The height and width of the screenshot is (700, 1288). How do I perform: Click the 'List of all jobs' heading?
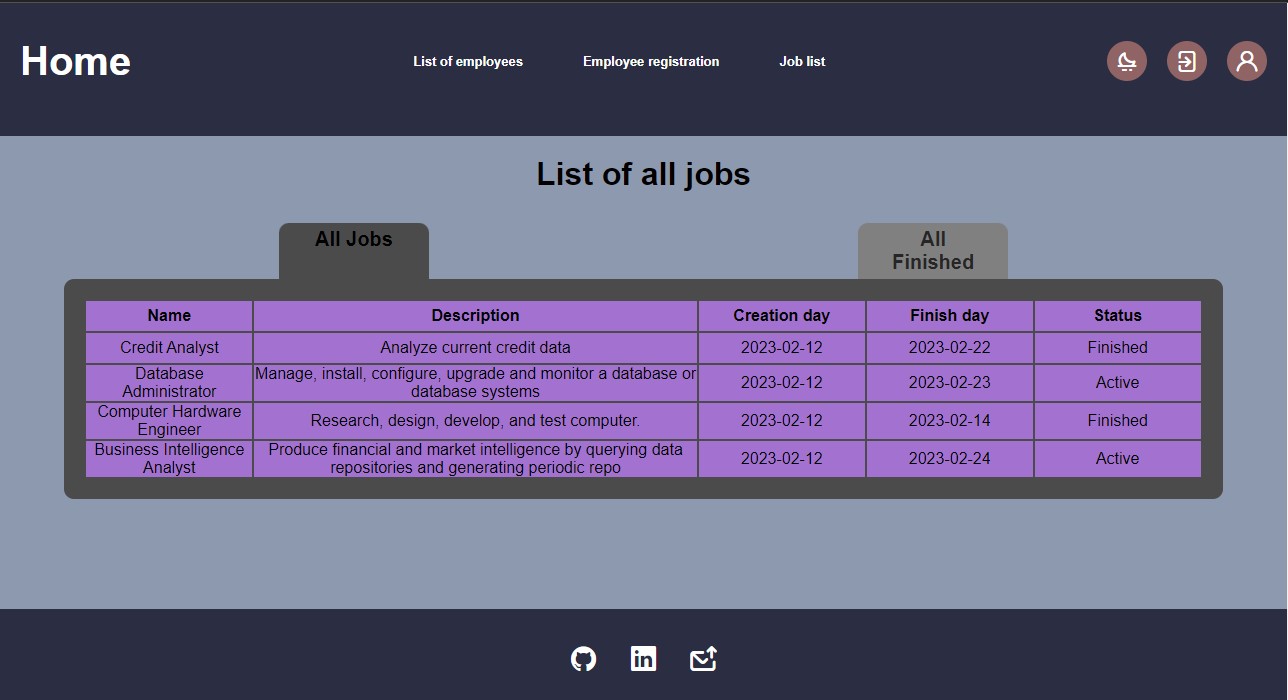643,174
